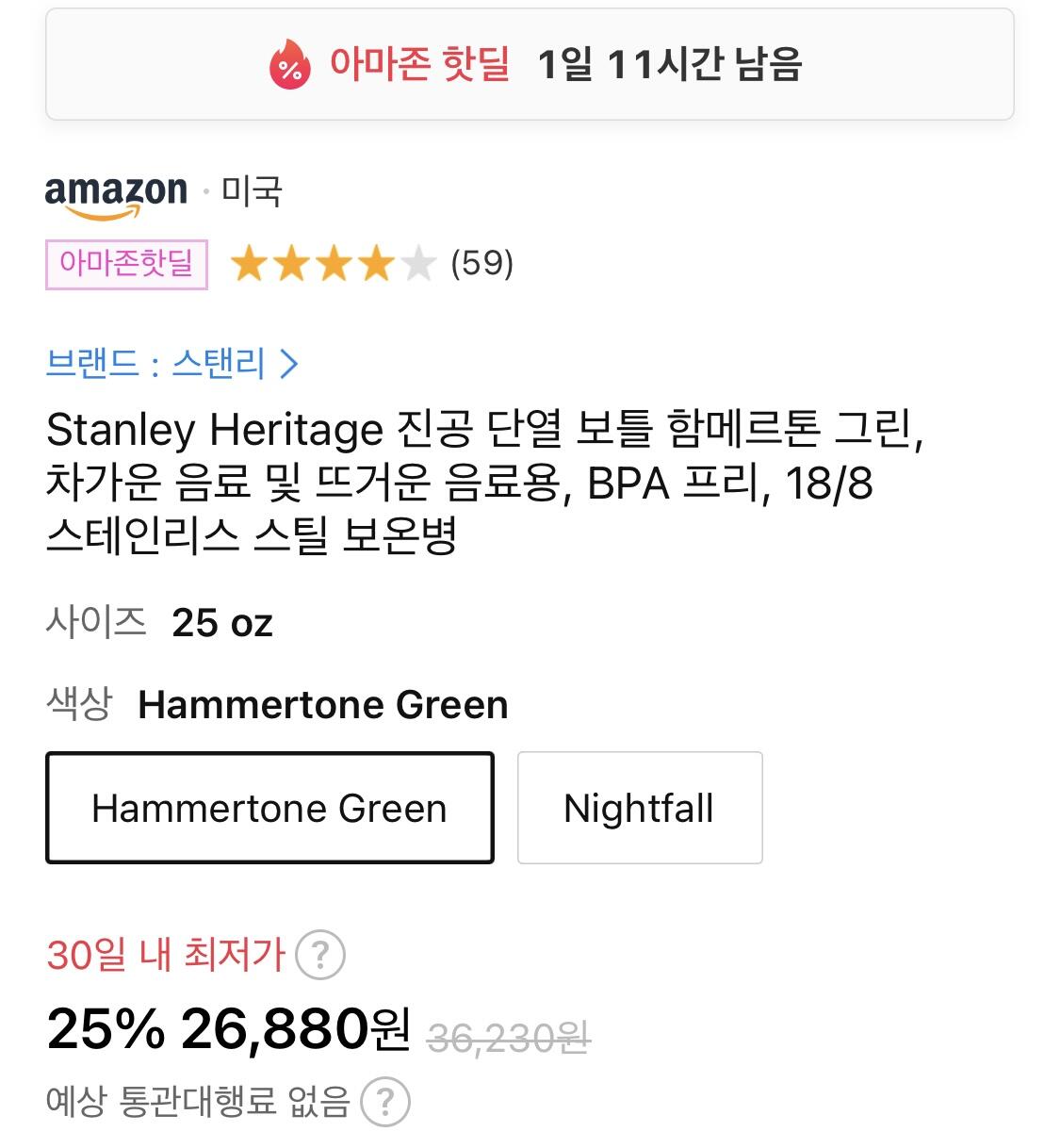Open the 브랜드 : 스탠리 link

click(156, 364)
